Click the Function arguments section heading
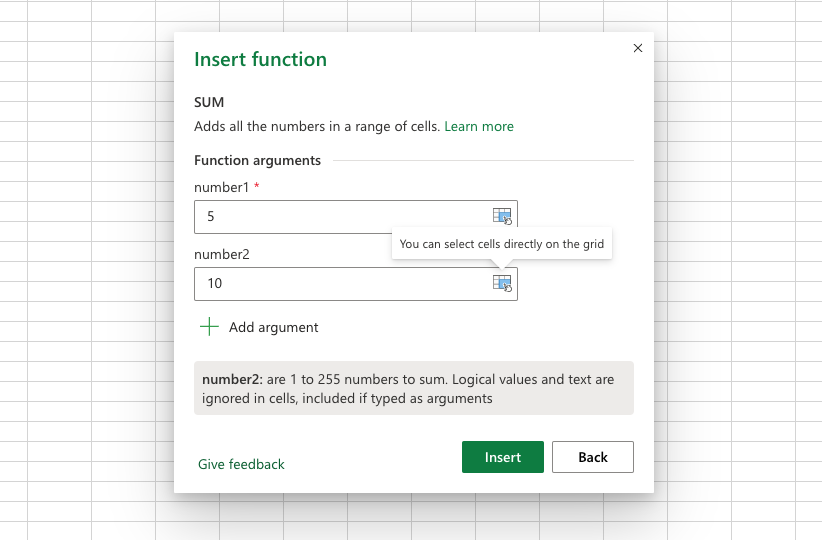The width and height of the screenshot is (822, 540). (x=257, y=160)
